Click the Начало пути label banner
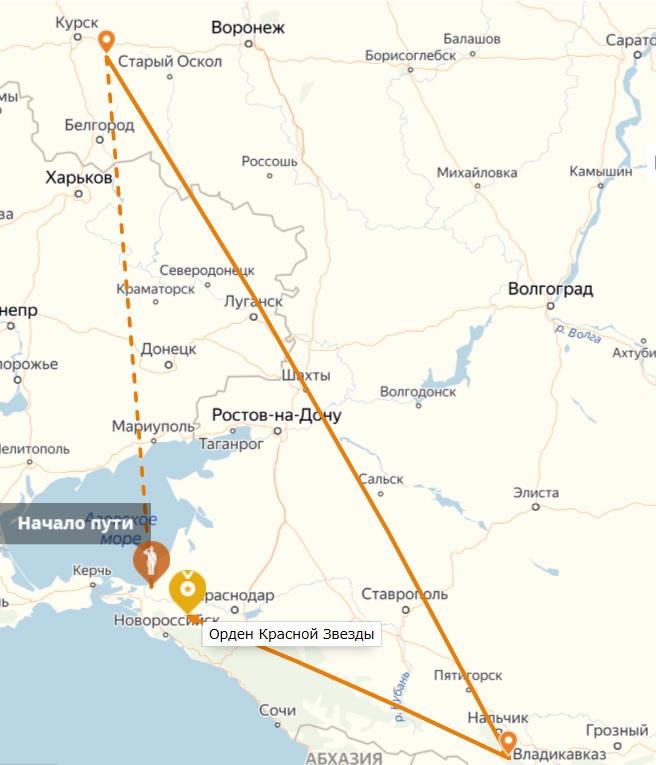Viewport: 656px width, 765px height. pyautogui.click(x=75, y=523)
